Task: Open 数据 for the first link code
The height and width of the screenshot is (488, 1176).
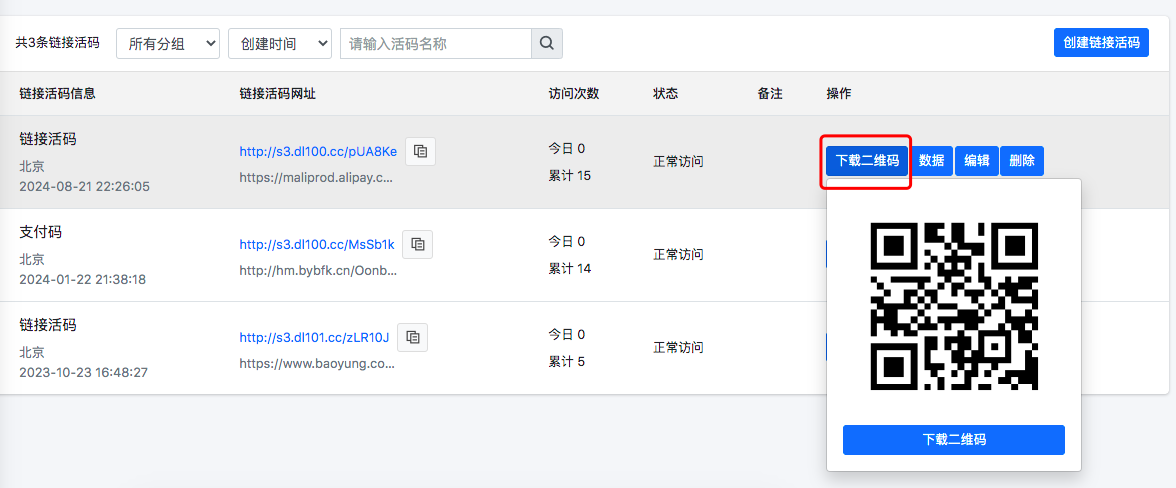Action: pos(932,161)
